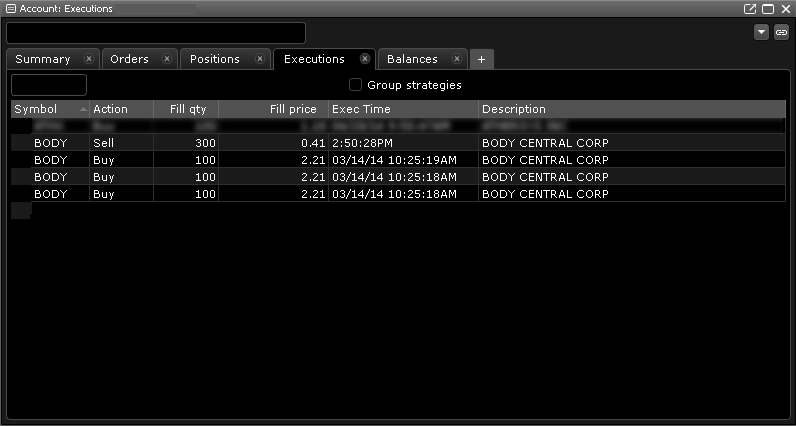
Task: Enable Group strategies checkbox
Action: [x=355, y=85]
